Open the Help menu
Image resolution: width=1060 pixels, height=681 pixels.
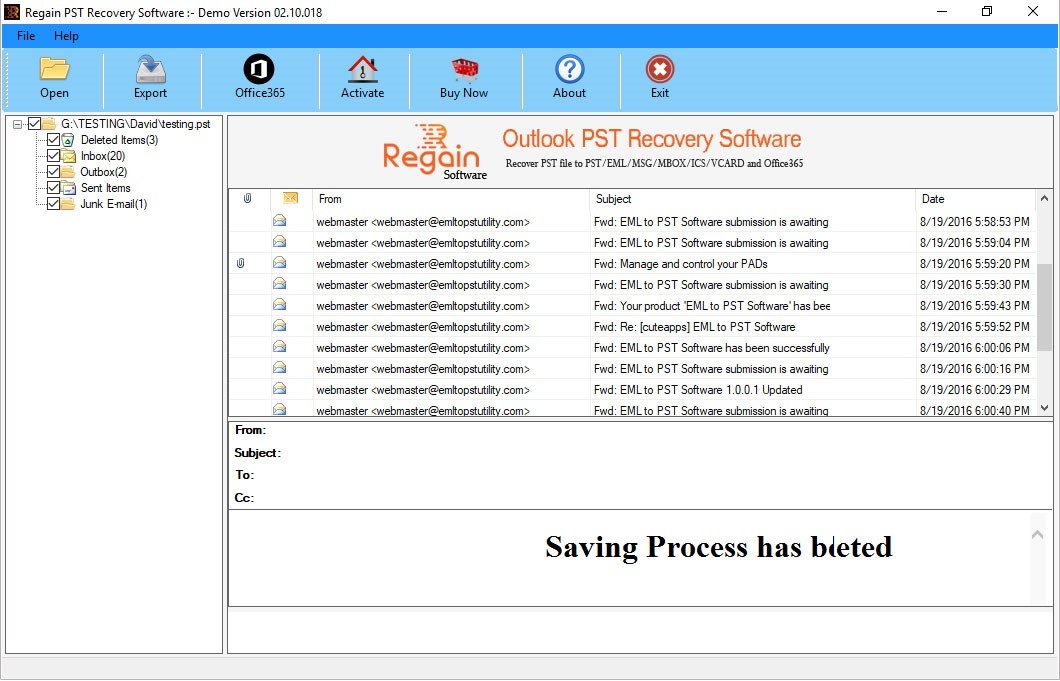66,36
